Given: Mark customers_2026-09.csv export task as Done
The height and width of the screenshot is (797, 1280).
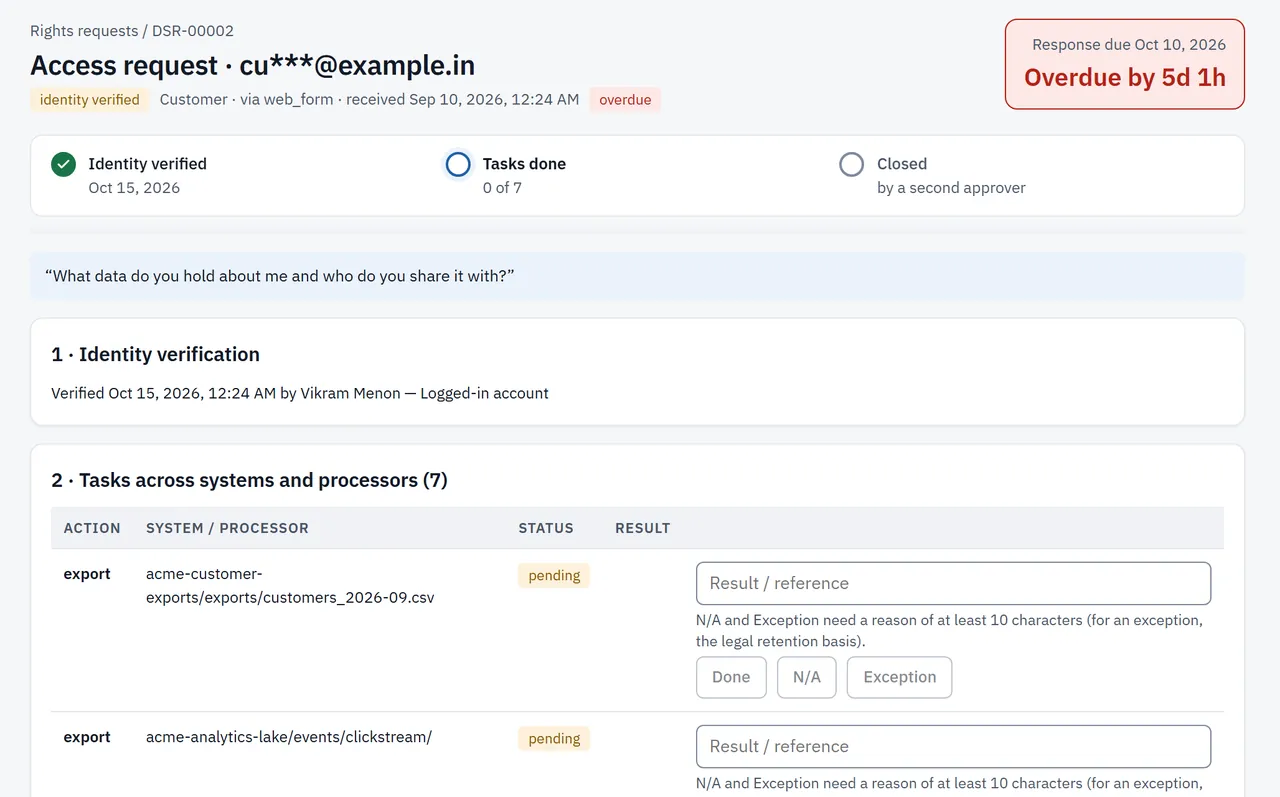Looking at the screenshot, I should pos(731,677).
